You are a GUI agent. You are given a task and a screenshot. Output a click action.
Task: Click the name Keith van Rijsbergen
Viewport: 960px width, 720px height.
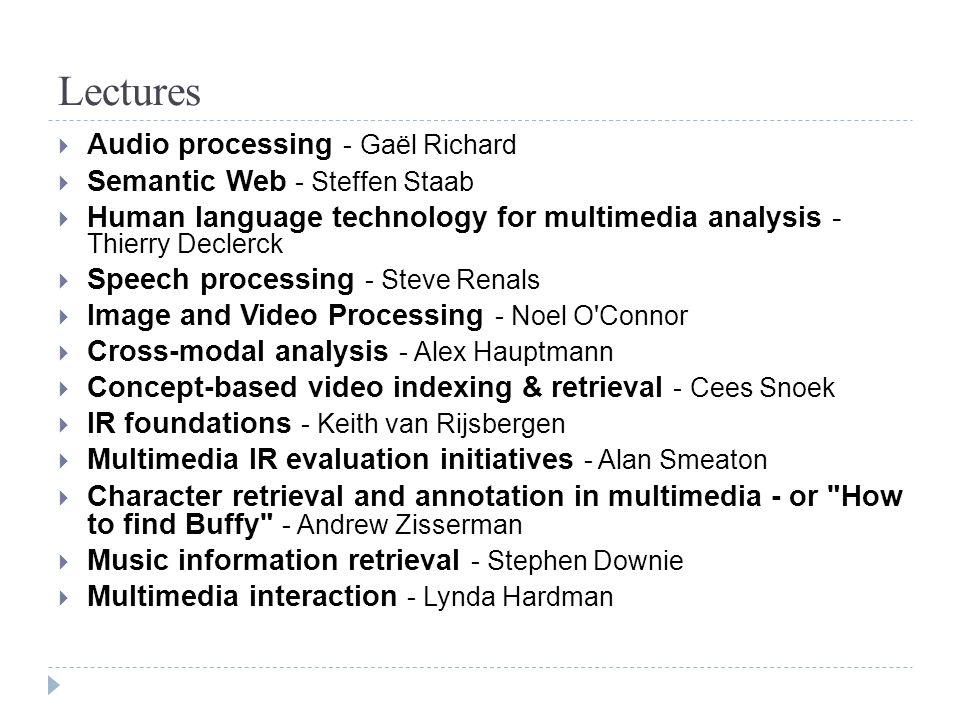(441, 424)
